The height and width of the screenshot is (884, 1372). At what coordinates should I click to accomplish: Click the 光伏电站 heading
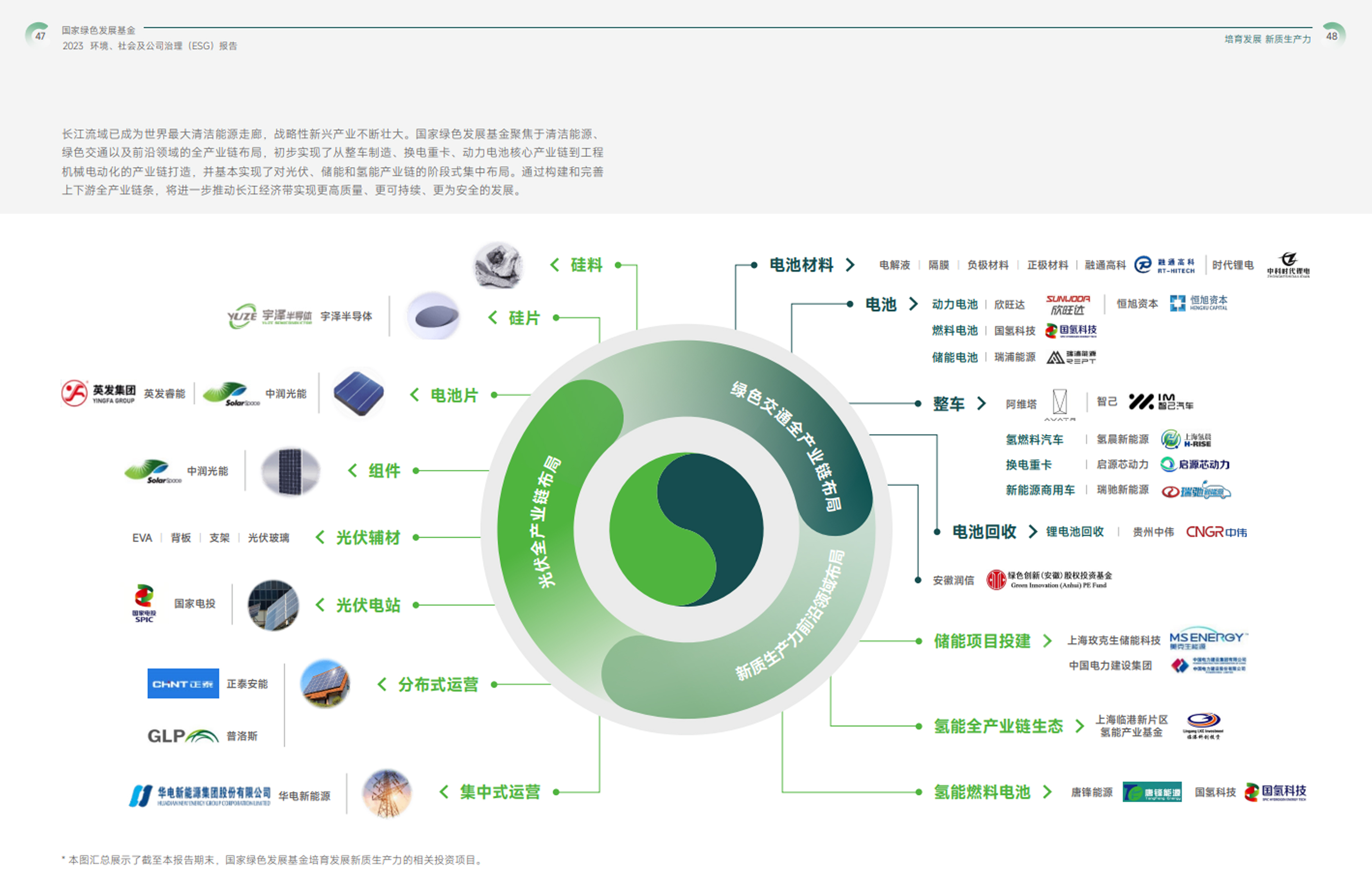368,605
